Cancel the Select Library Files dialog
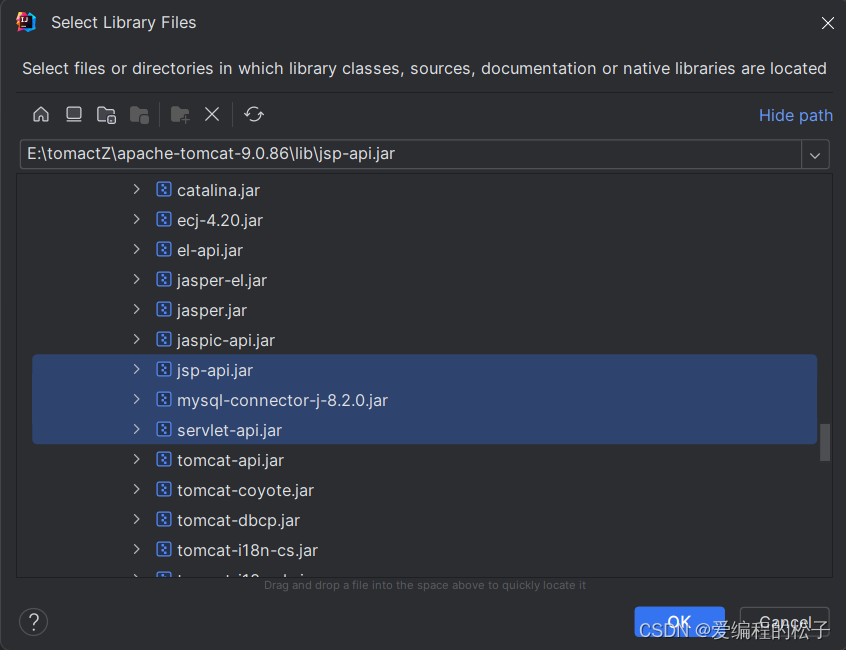The width and height of the screenshot is (846, 650). tap(784, 621)
